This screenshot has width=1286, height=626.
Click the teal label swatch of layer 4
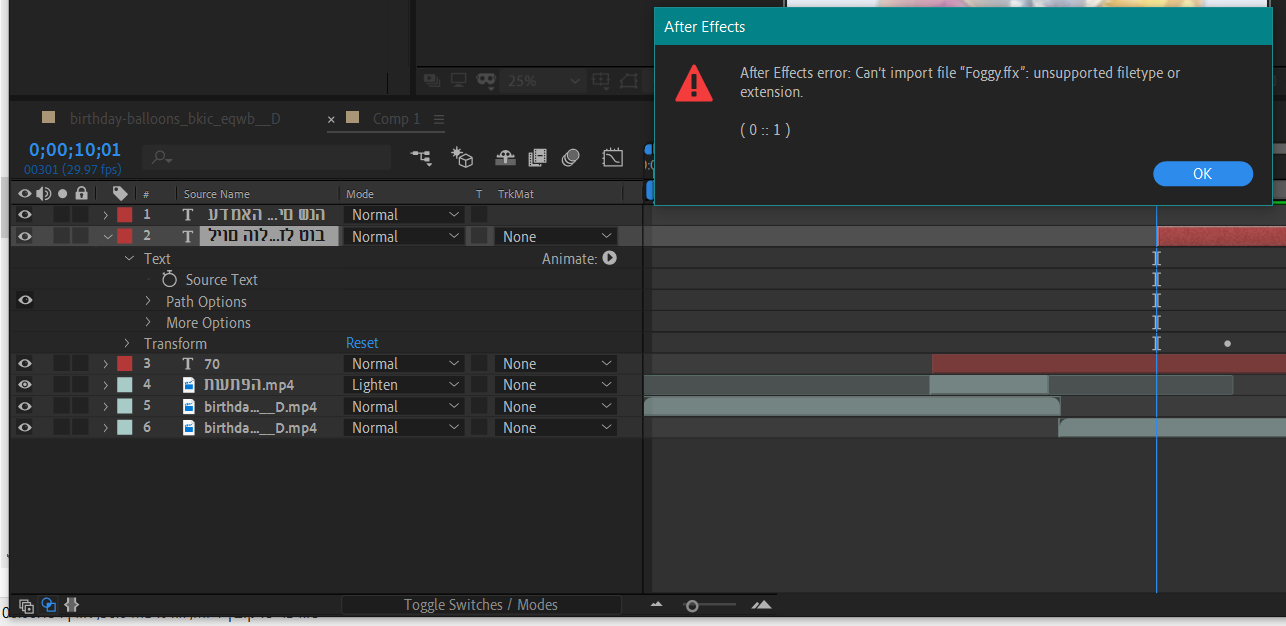pos(124,385)
